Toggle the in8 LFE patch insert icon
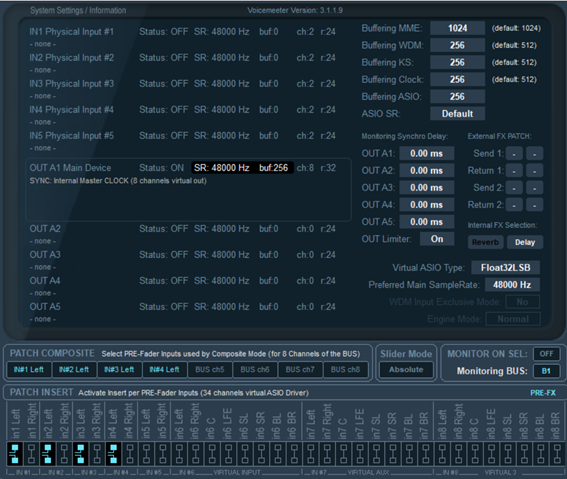The height and width of the screenshot is (479, 567). tap(492, 454)
